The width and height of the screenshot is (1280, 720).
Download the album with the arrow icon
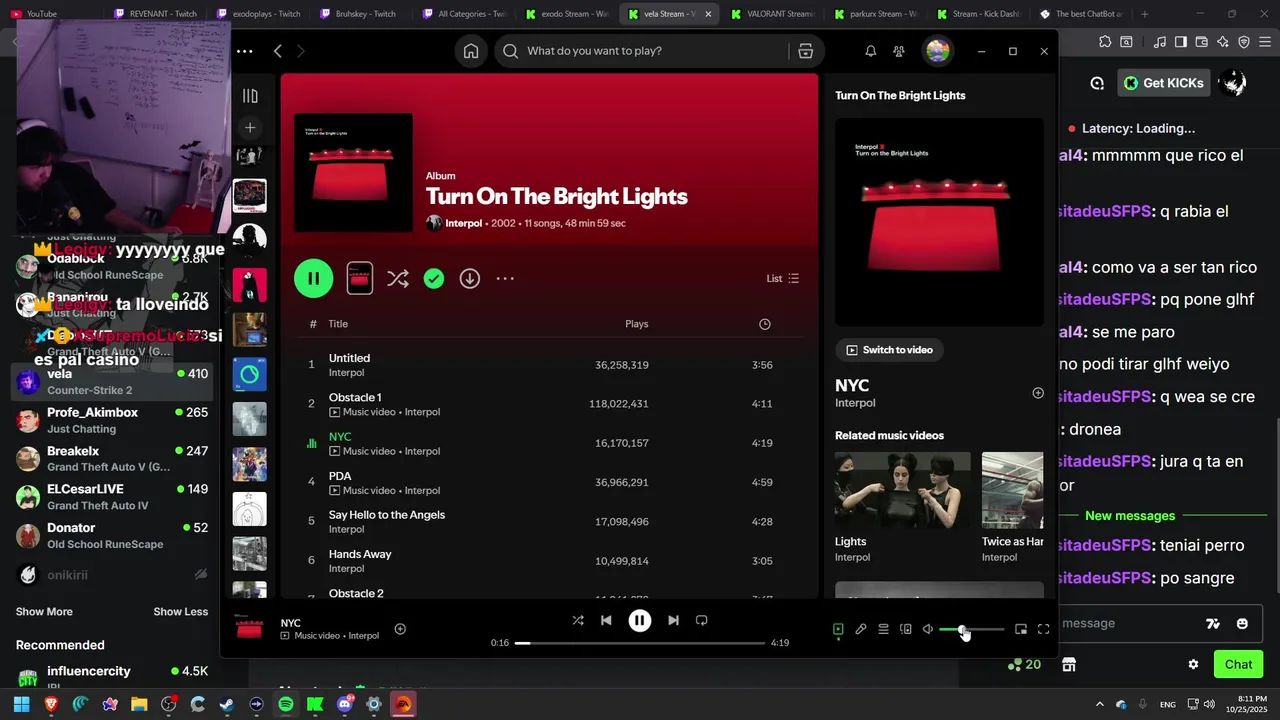[x=470, y=279]
